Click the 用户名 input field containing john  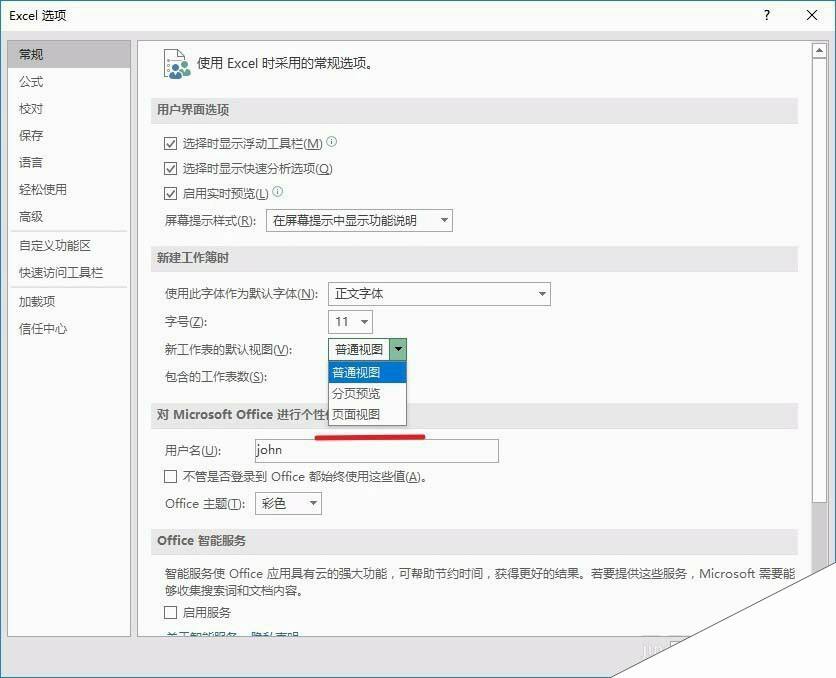pos(377,450)
